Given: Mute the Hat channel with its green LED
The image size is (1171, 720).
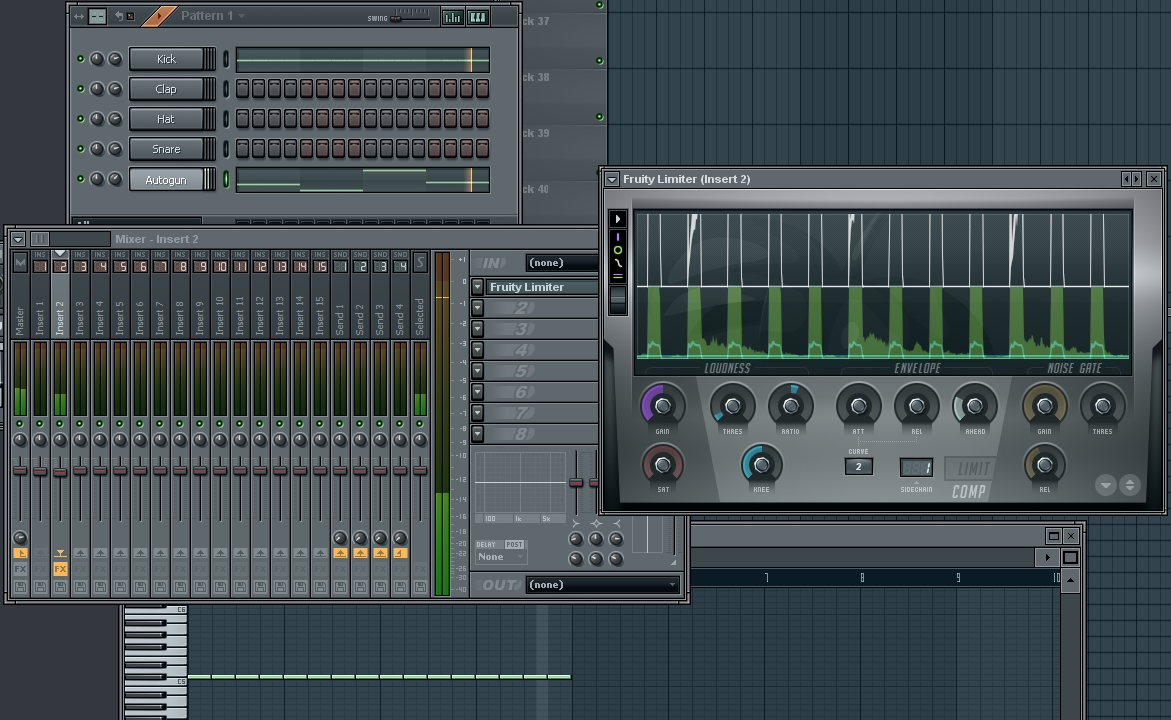Looking at the screenshot, I should point(80,118).
